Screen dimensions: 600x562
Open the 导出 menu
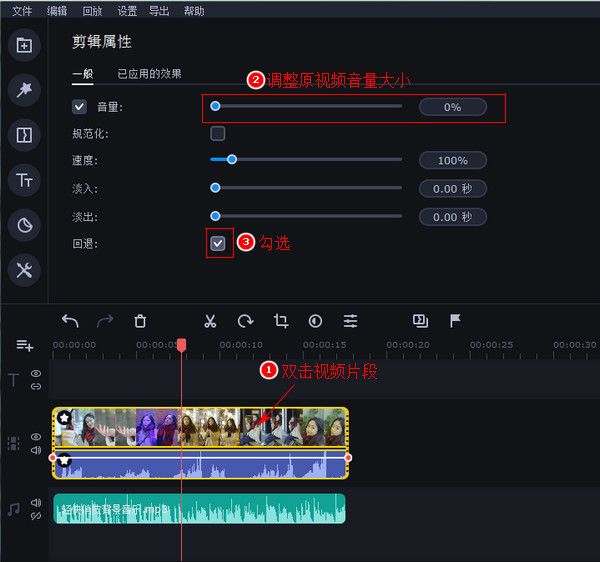point(159,11)
